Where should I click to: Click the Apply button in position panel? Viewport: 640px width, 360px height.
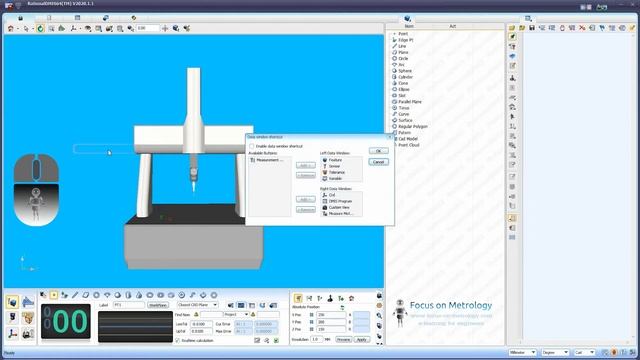[x=361, y=340]
